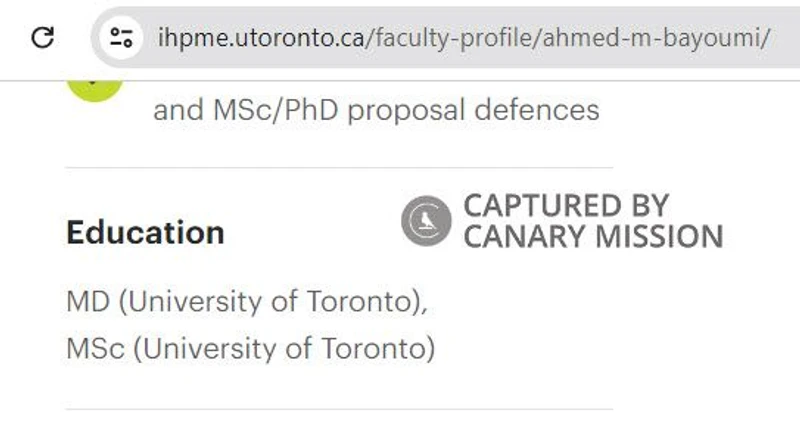Click the divider line below MSc entry
Screen dimensions: 800x439
[339, 409]
